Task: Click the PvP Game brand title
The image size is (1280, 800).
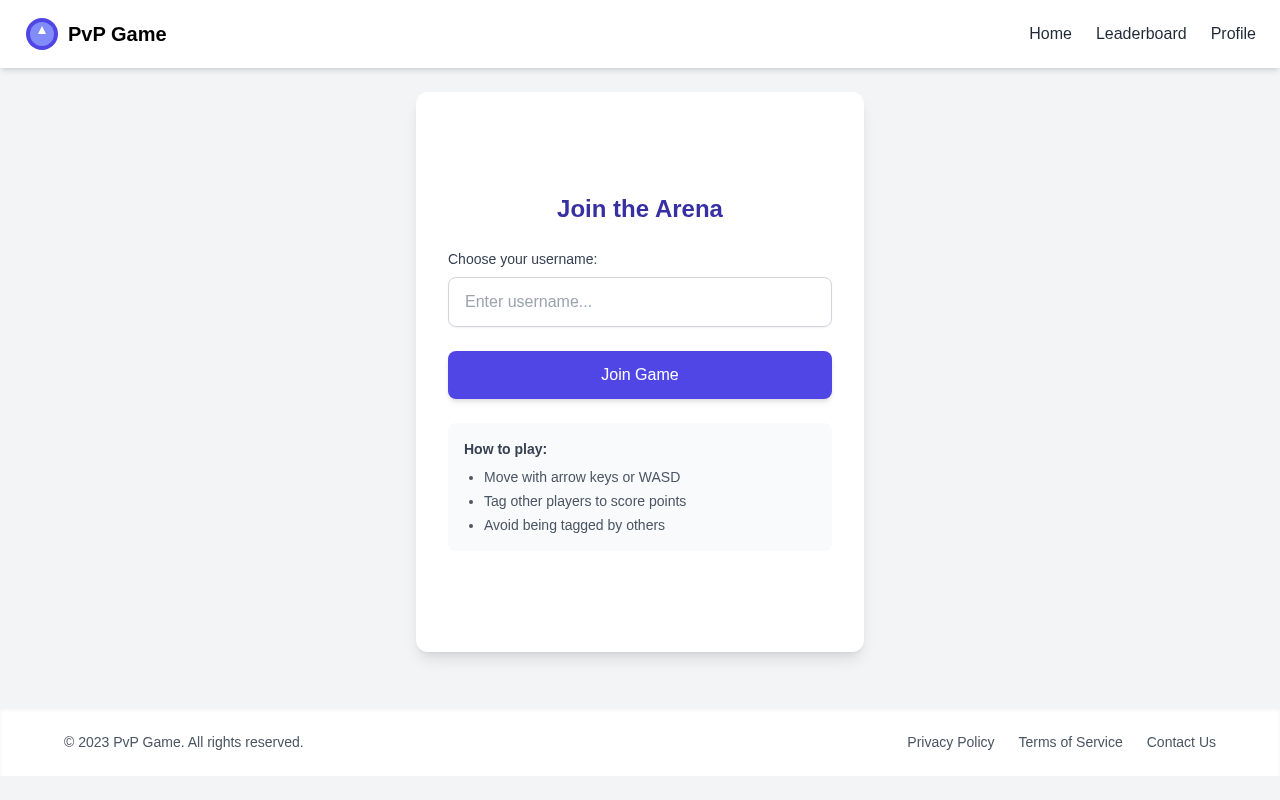Action: pos(117,34)
